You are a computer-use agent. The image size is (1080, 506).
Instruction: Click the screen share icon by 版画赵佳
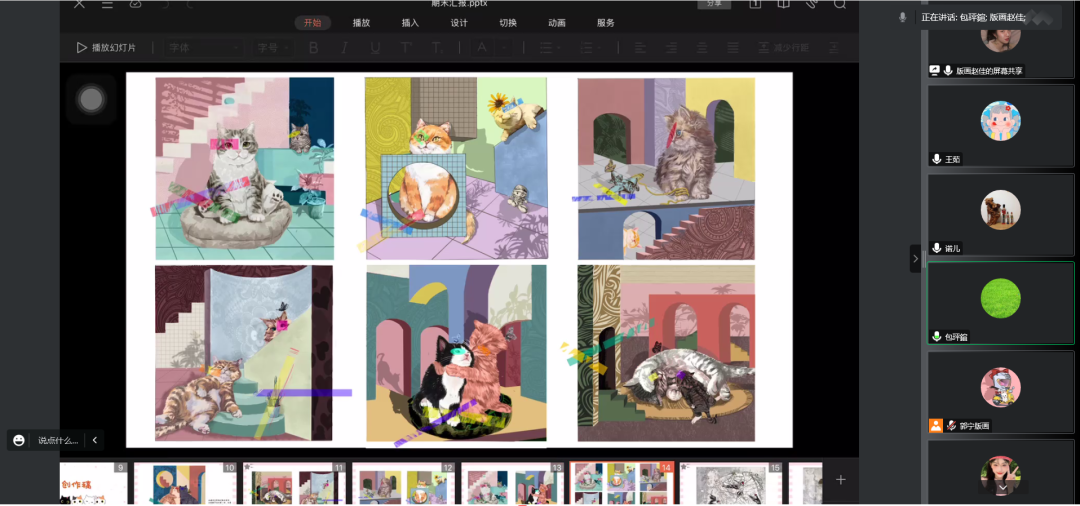tap(935, 70)
